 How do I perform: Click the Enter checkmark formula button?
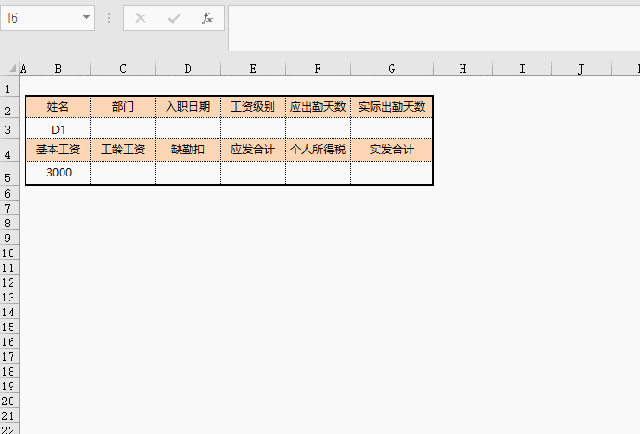pyautogui.click(x=173, y=18)
